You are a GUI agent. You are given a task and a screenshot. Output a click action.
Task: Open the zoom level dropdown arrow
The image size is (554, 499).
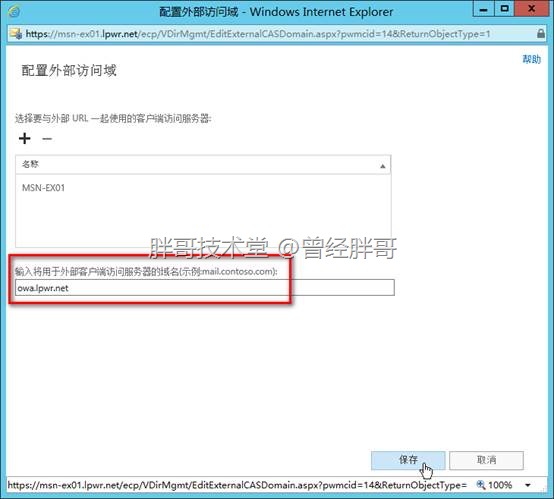(528, 485)
